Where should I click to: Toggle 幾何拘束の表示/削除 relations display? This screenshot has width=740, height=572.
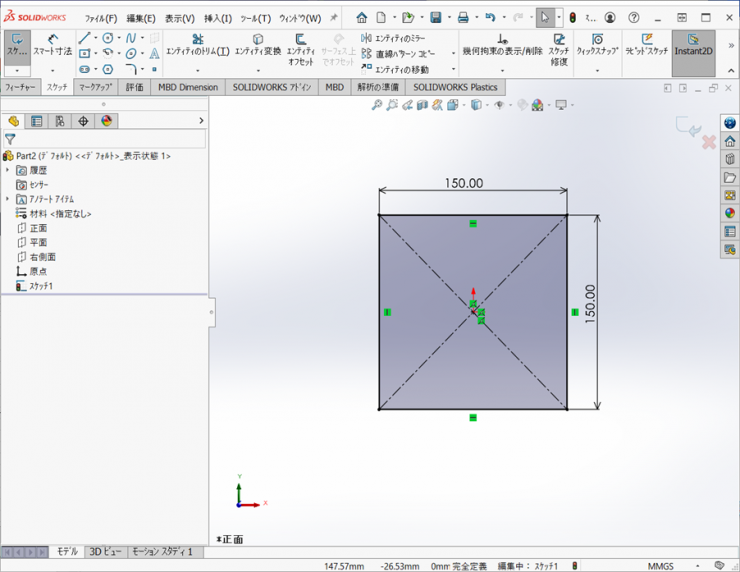tap(502, 45)
